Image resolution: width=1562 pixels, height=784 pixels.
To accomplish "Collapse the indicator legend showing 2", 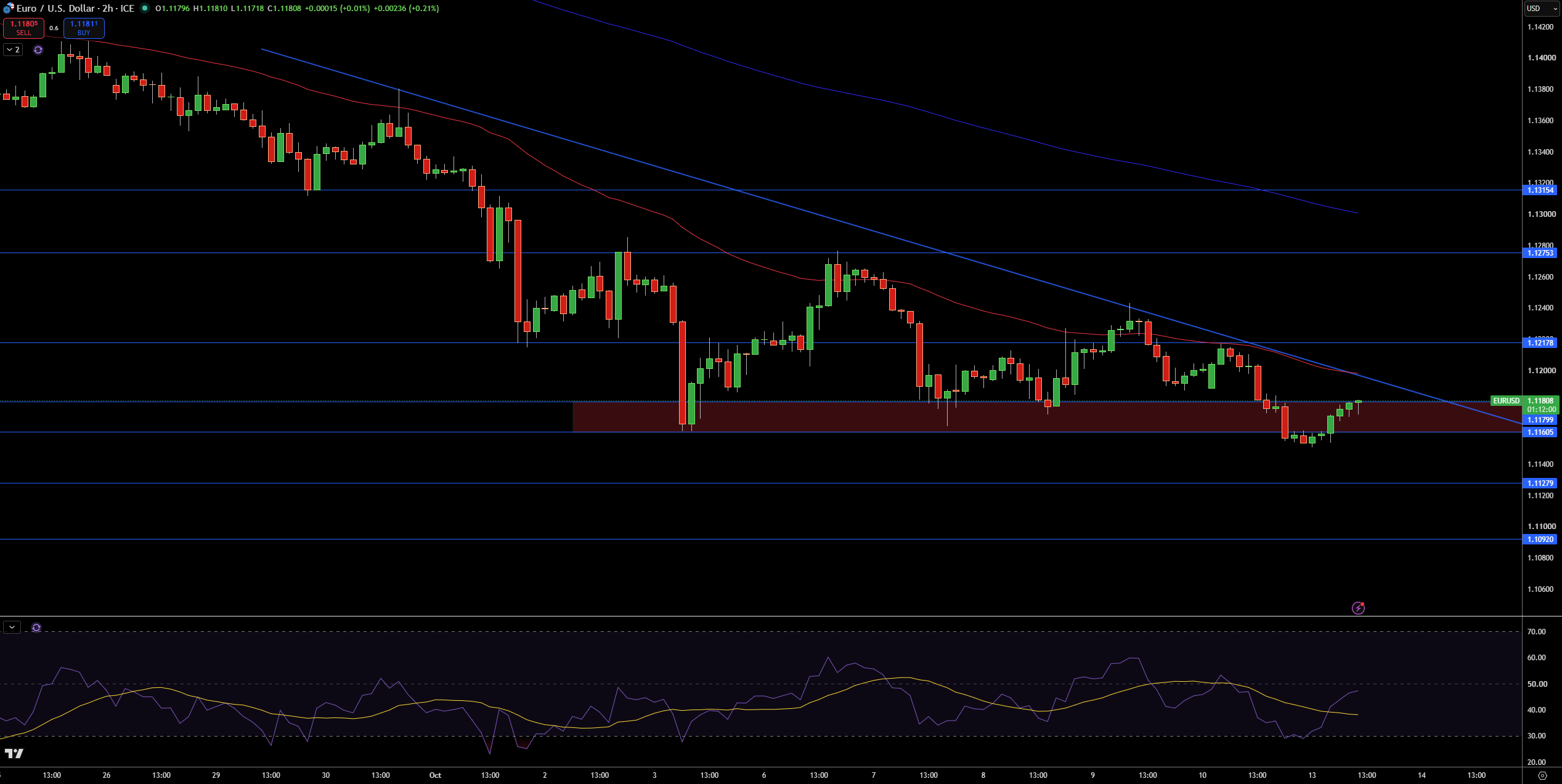I will 13,49.
